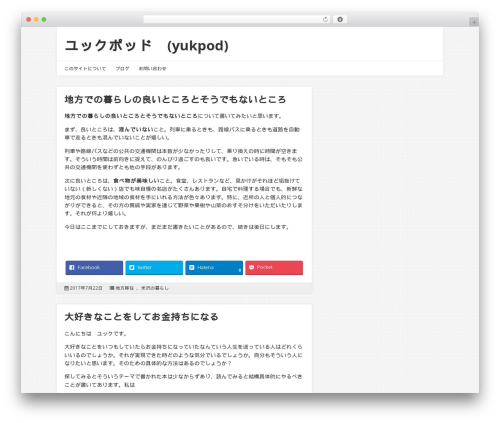Open post 大好きなことをしてお金持ちになる
Screen dimensions: 500x423
(x=141, y=317)
